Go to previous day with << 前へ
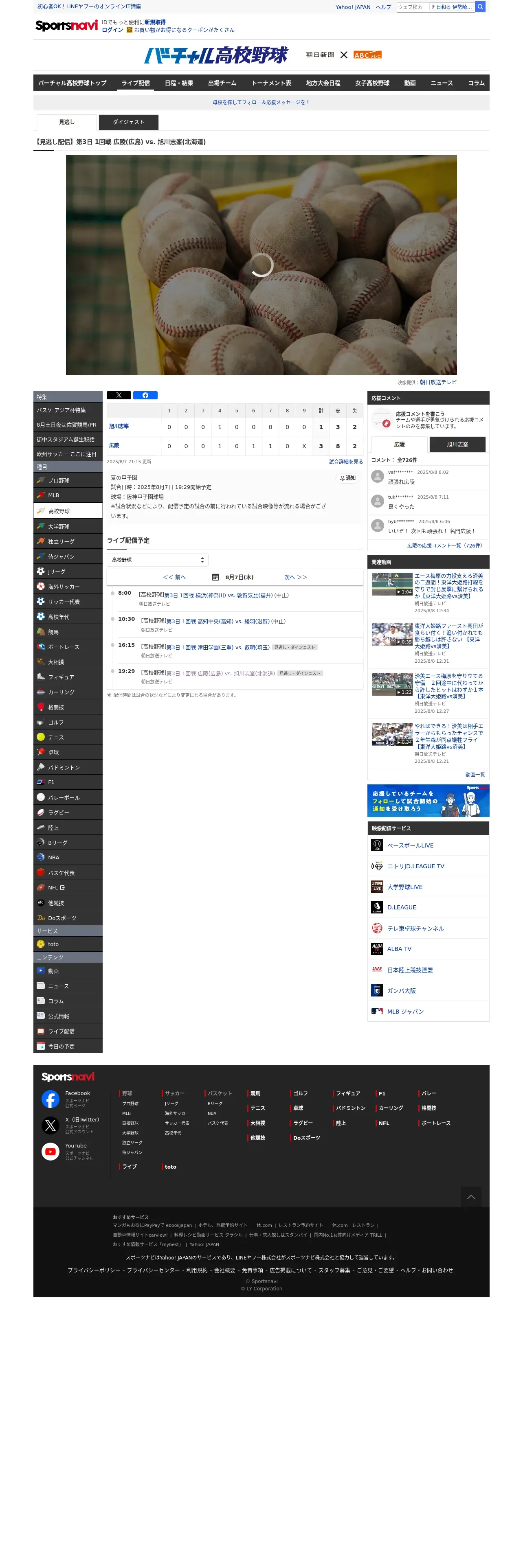523x1568 pixels. point(174,577)
